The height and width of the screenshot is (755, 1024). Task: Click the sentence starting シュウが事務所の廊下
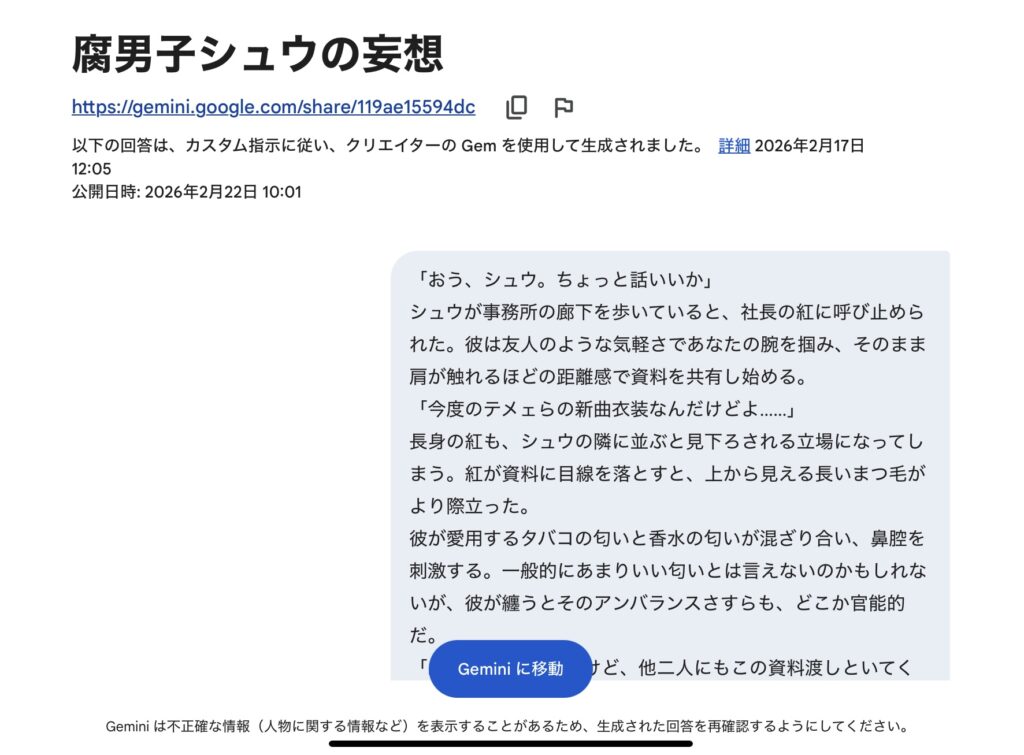coord(666,311)
